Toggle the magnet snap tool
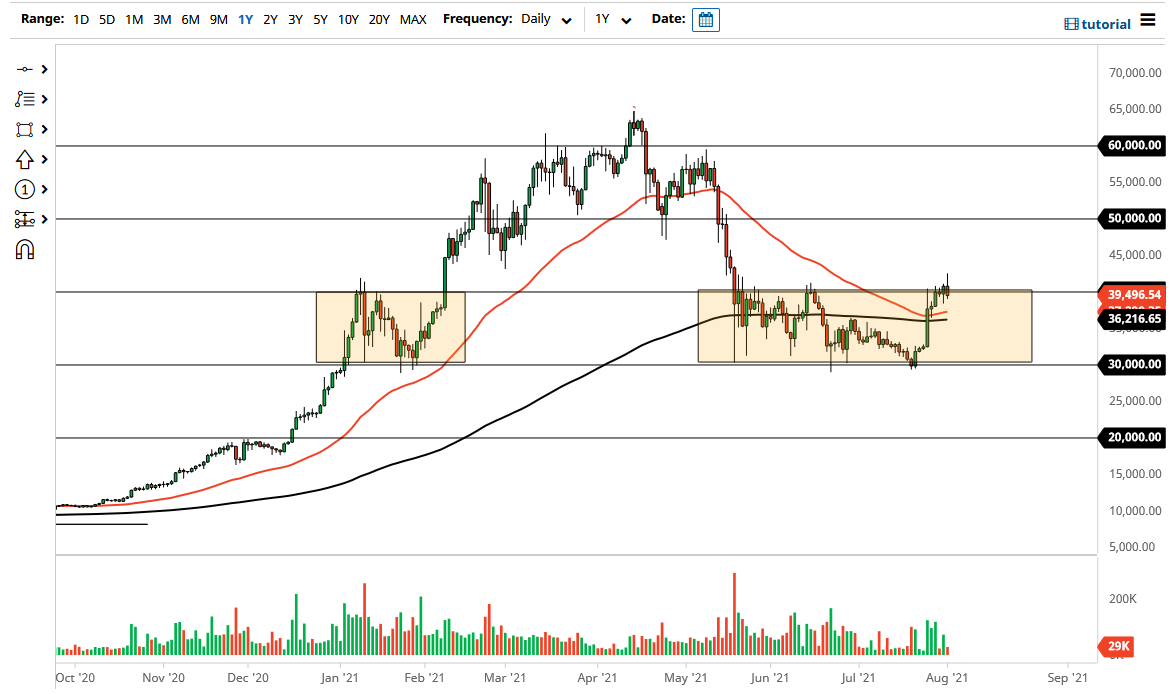This screenshot has height=694, width=1171. click(25, 250)
